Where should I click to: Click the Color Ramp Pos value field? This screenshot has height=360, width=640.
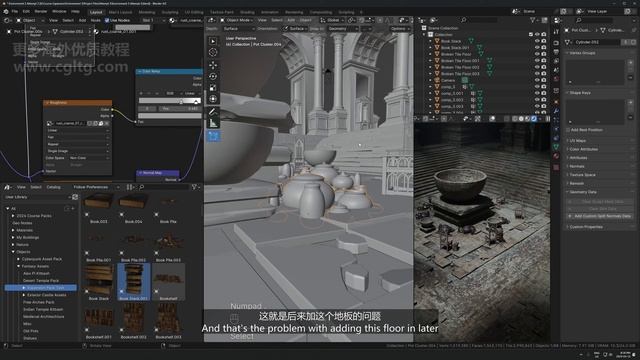tap(180, 109)
